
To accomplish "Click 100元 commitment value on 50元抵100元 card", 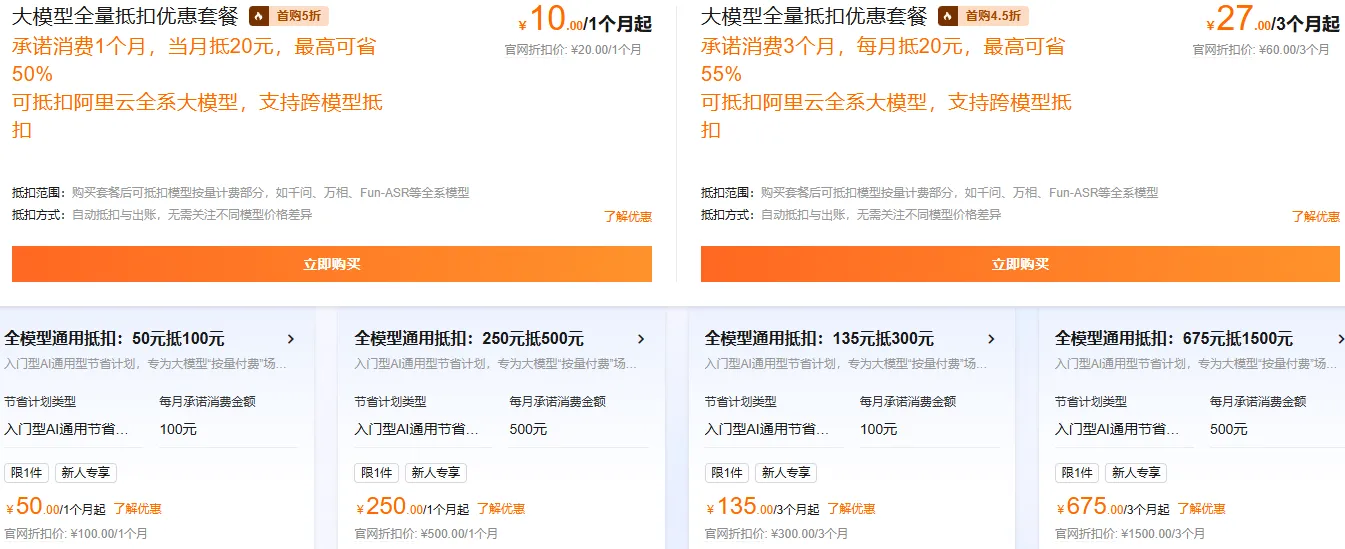I will [178, 429].
